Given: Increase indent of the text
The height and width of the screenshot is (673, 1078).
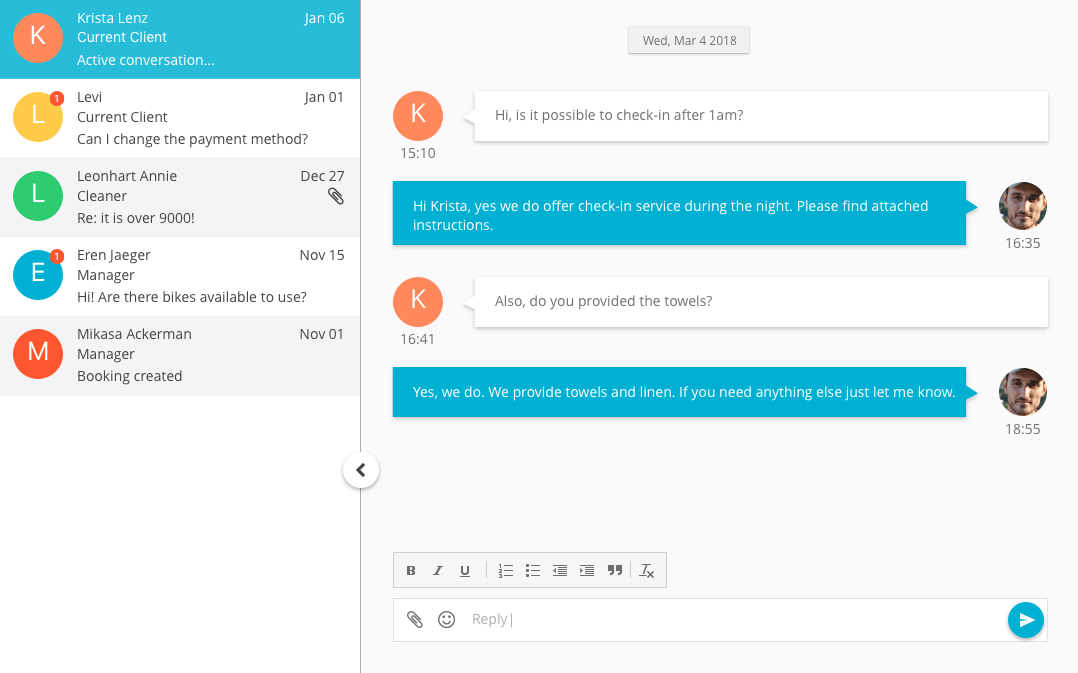Looking at the screenshot, I should [x=587, y=571].
